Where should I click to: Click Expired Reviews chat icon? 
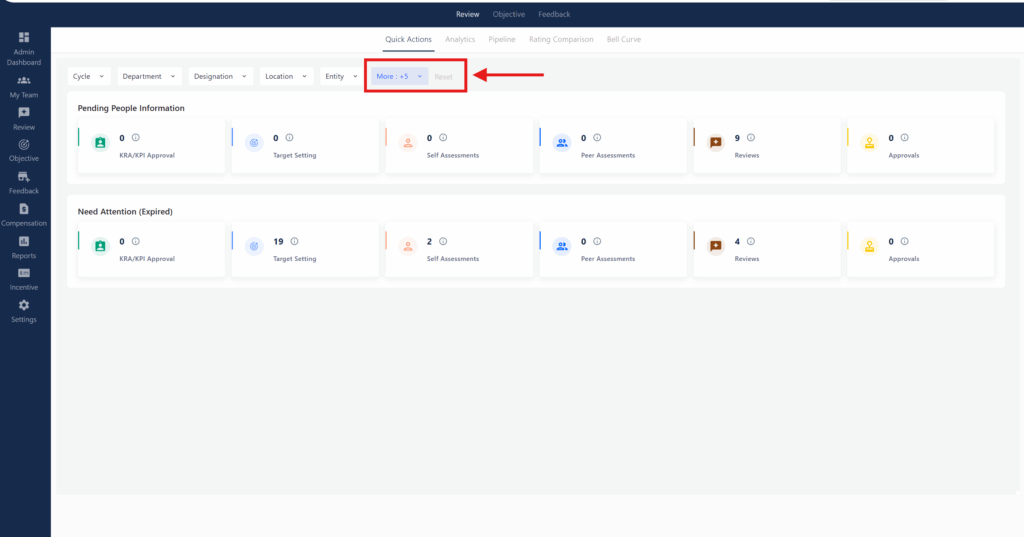click(x=716, y=246)
